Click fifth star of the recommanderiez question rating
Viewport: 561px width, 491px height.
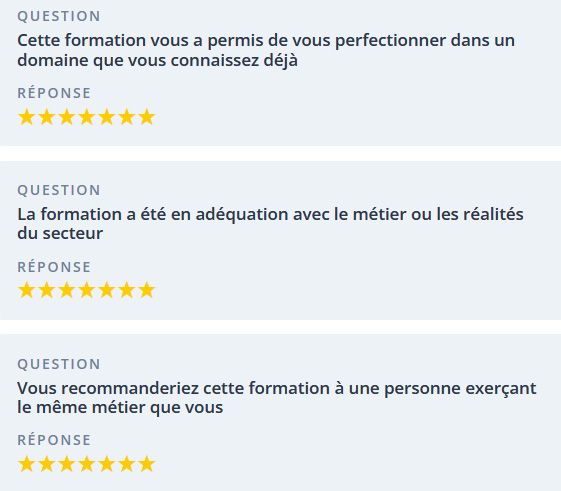pos(107,464)
